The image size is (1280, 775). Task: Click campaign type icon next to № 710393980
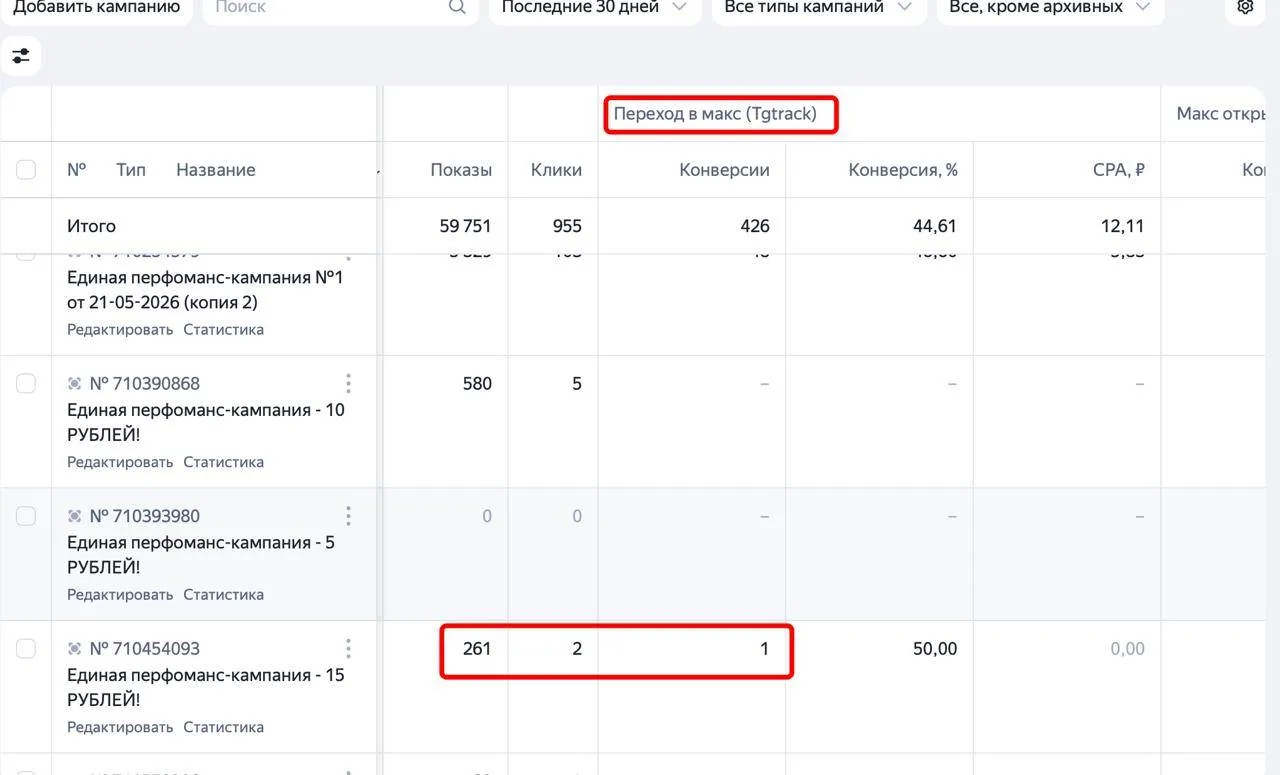click(x=74, y=516)
